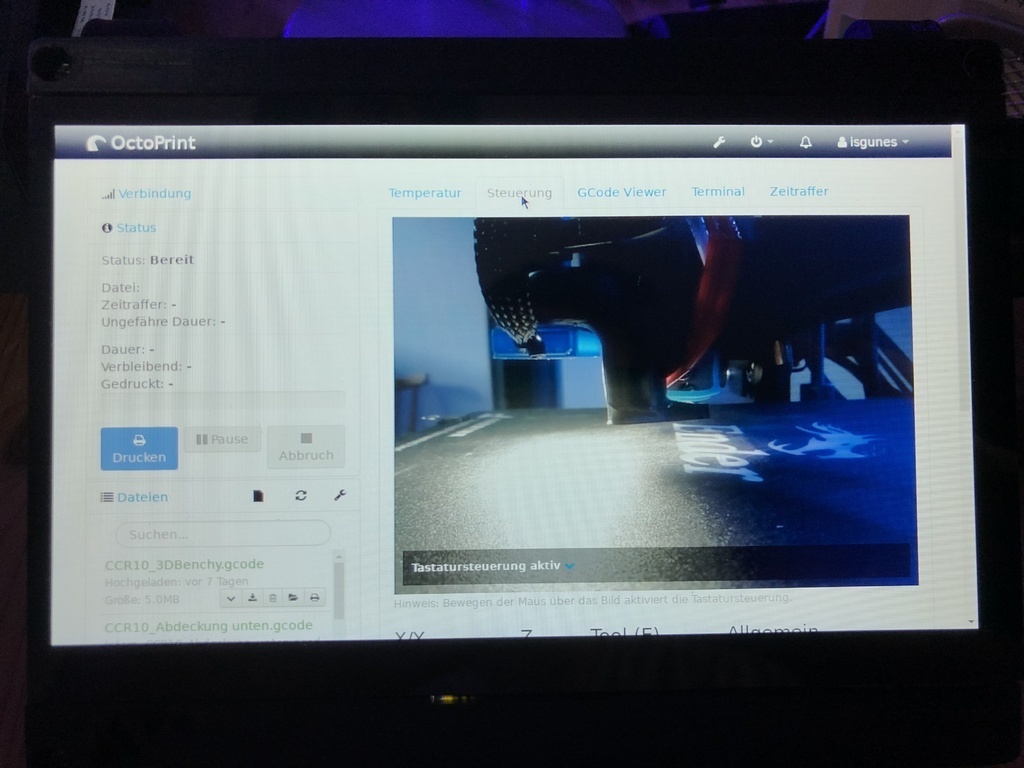Refresh the file list
This screenshot has height=768, width=1024.
[300, 496]
